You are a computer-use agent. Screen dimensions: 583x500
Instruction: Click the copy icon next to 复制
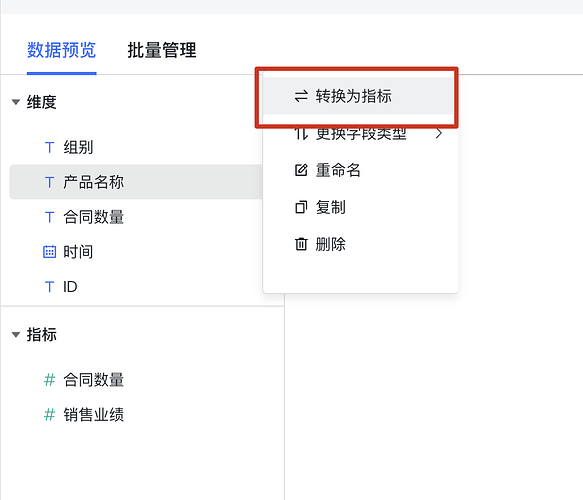tap(301, 207)
